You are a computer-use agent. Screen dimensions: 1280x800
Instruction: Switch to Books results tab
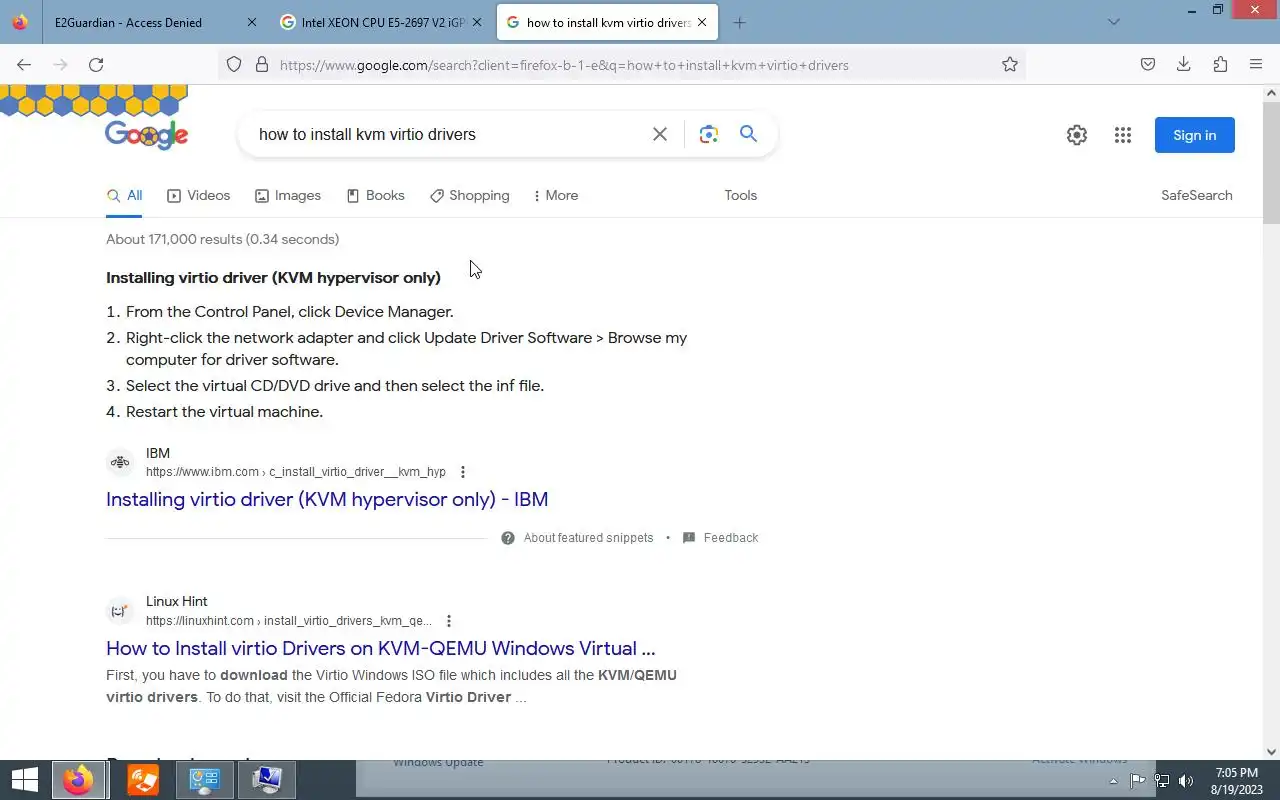click(x=376, y=195)
